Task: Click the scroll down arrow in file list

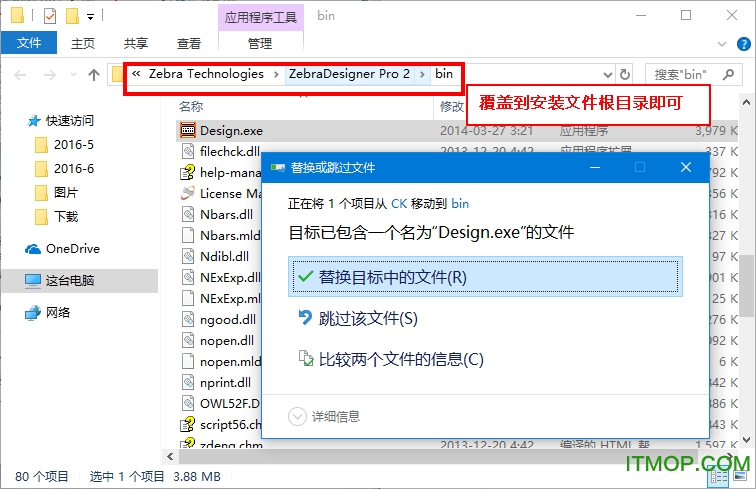Action: coord(746,440)
